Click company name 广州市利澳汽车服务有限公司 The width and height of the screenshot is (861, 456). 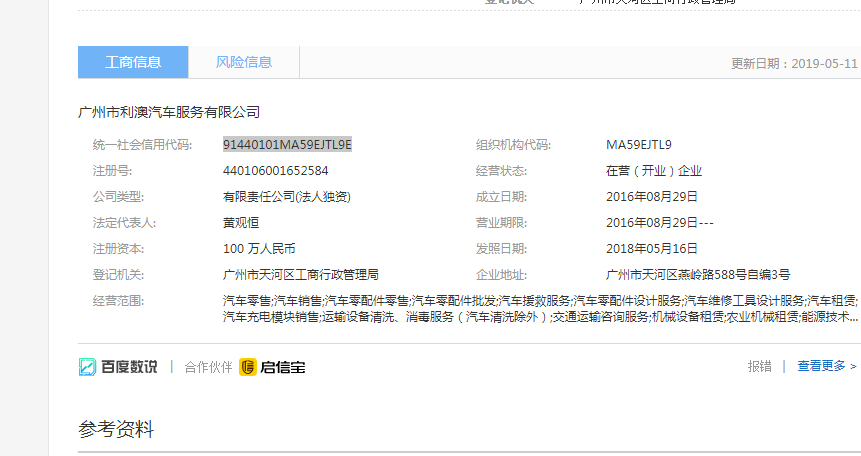coord(169,112)
